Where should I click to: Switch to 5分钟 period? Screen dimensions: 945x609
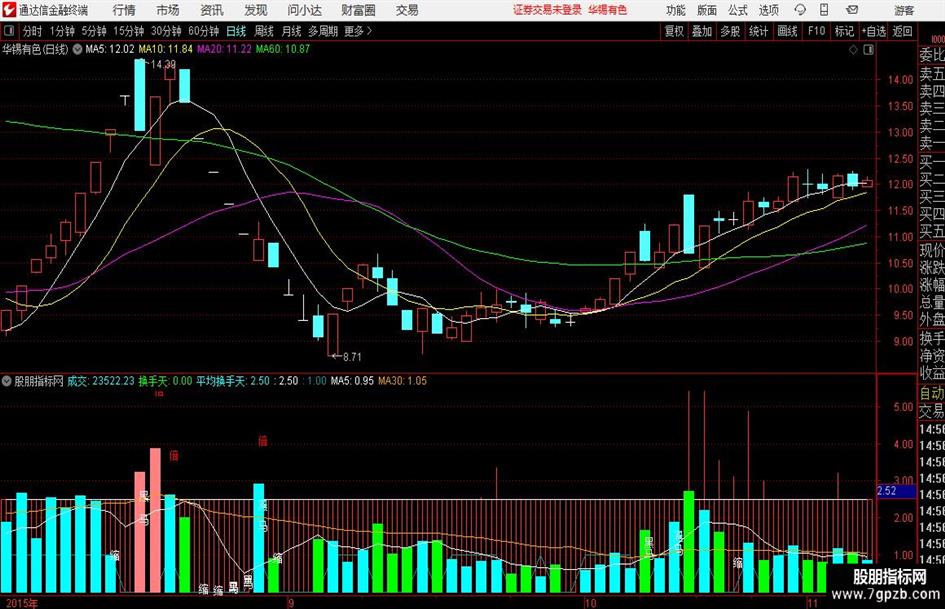coord(94,31)
